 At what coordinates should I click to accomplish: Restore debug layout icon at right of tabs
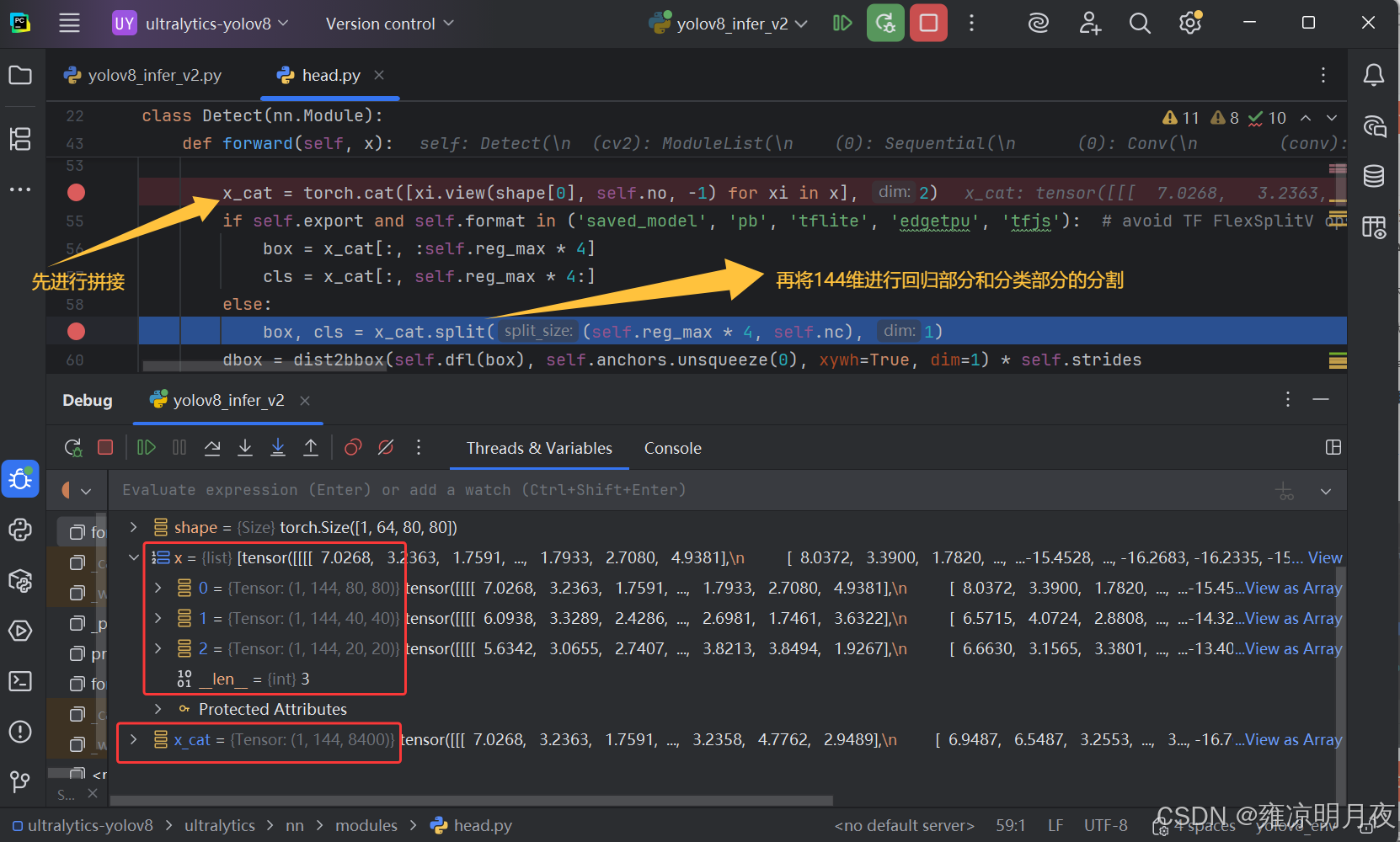(1333, 447)
